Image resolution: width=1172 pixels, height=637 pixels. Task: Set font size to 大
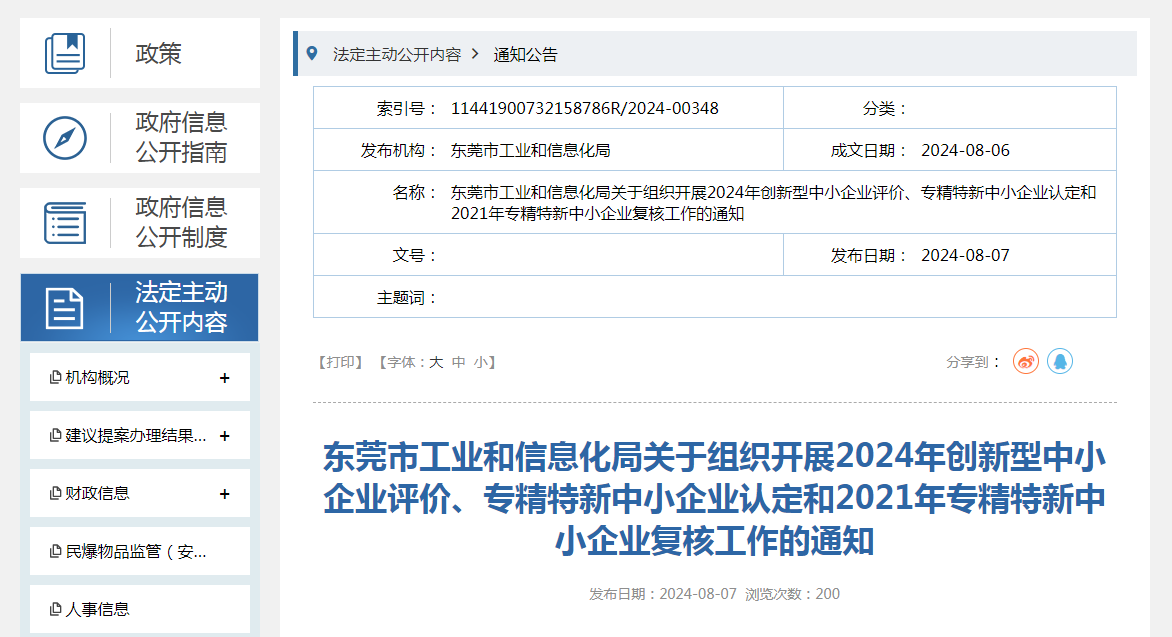tap(437, 363)
